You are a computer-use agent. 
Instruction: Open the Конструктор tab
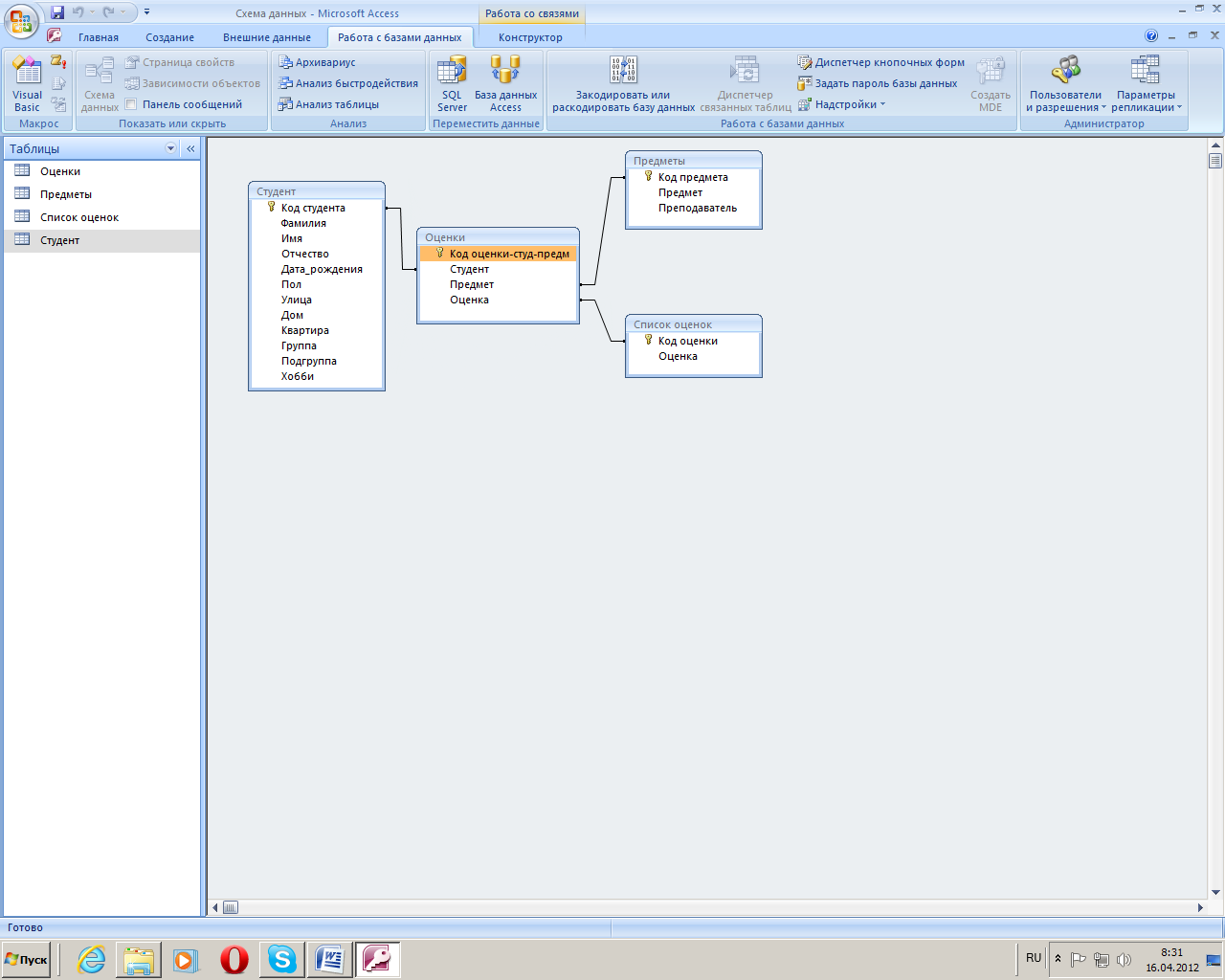point(530,37)
